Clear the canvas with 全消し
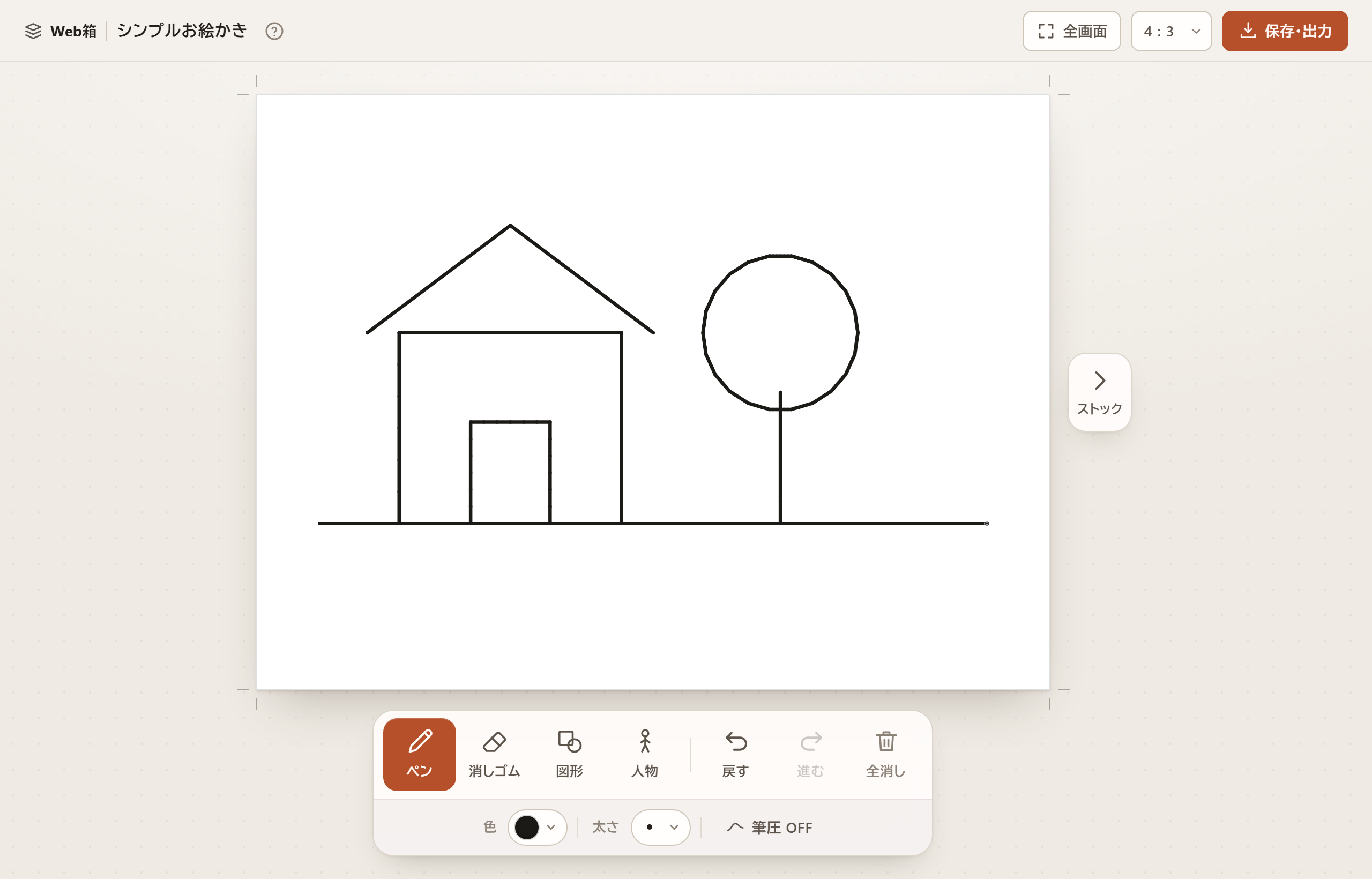1372x879 pixels. [x=886, y=754]
